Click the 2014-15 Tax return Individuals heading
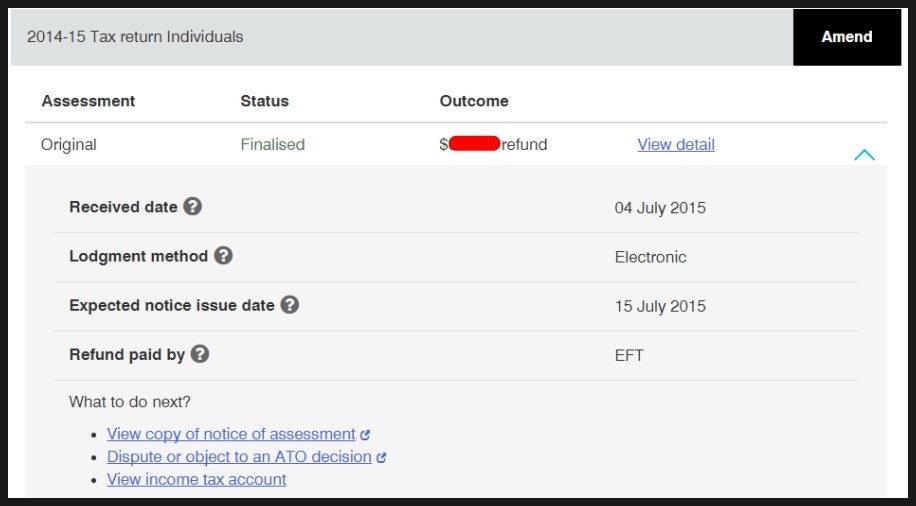916x506 pixels. click(135, 37)
